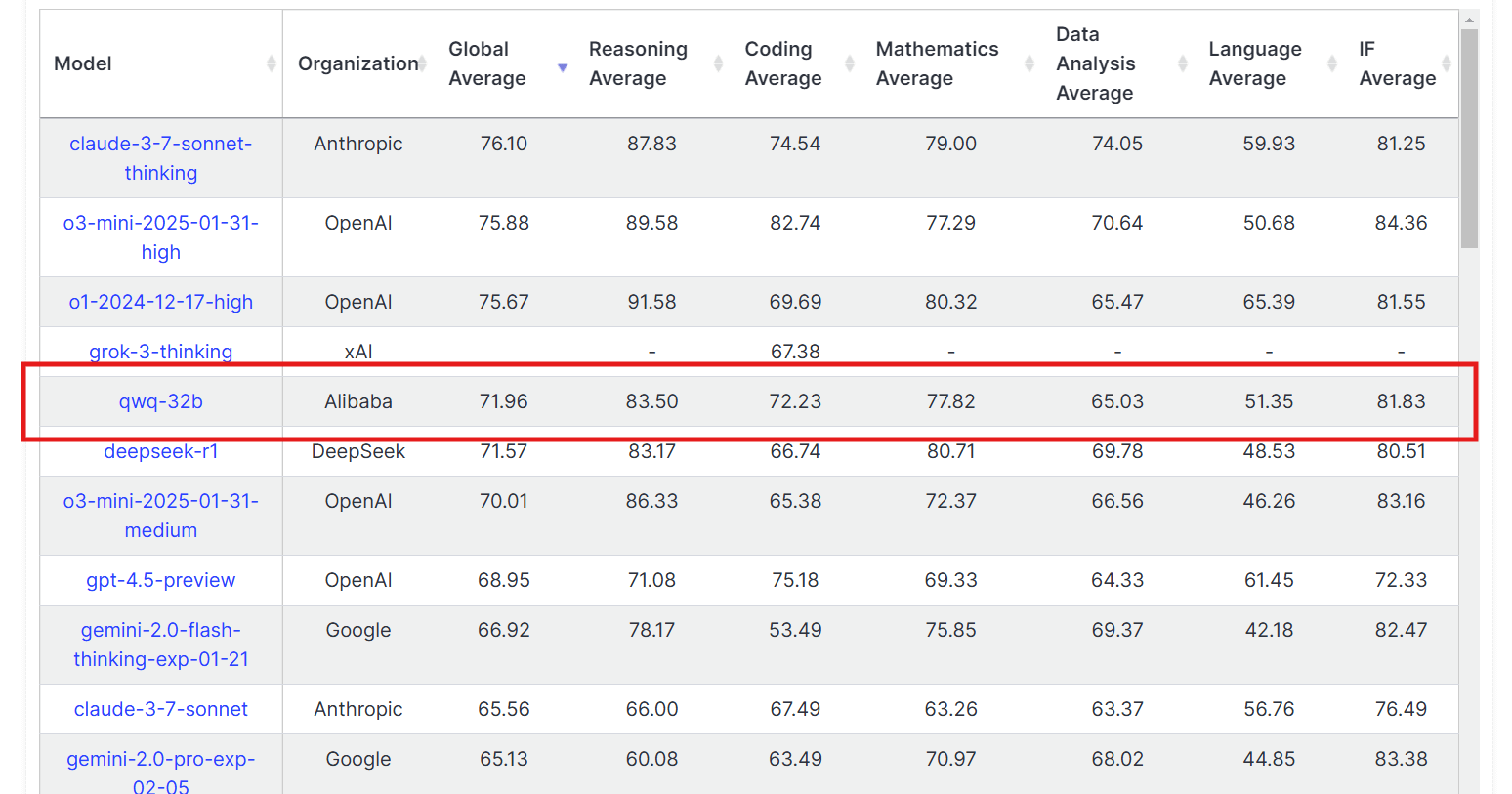Select coding value 53.49
Viewport: 1512px width, 794px height.
click(795, 630)
